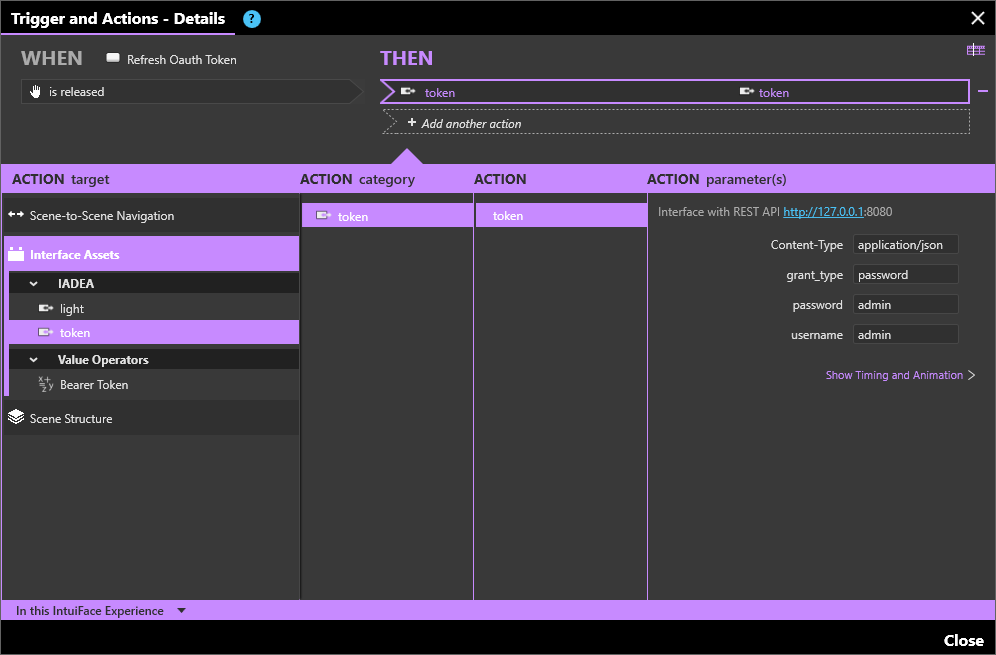Image resolution: width=996 pixels, height=655 pixels.
Task: Select Bearer Token value operator
Action: (154, 384)
